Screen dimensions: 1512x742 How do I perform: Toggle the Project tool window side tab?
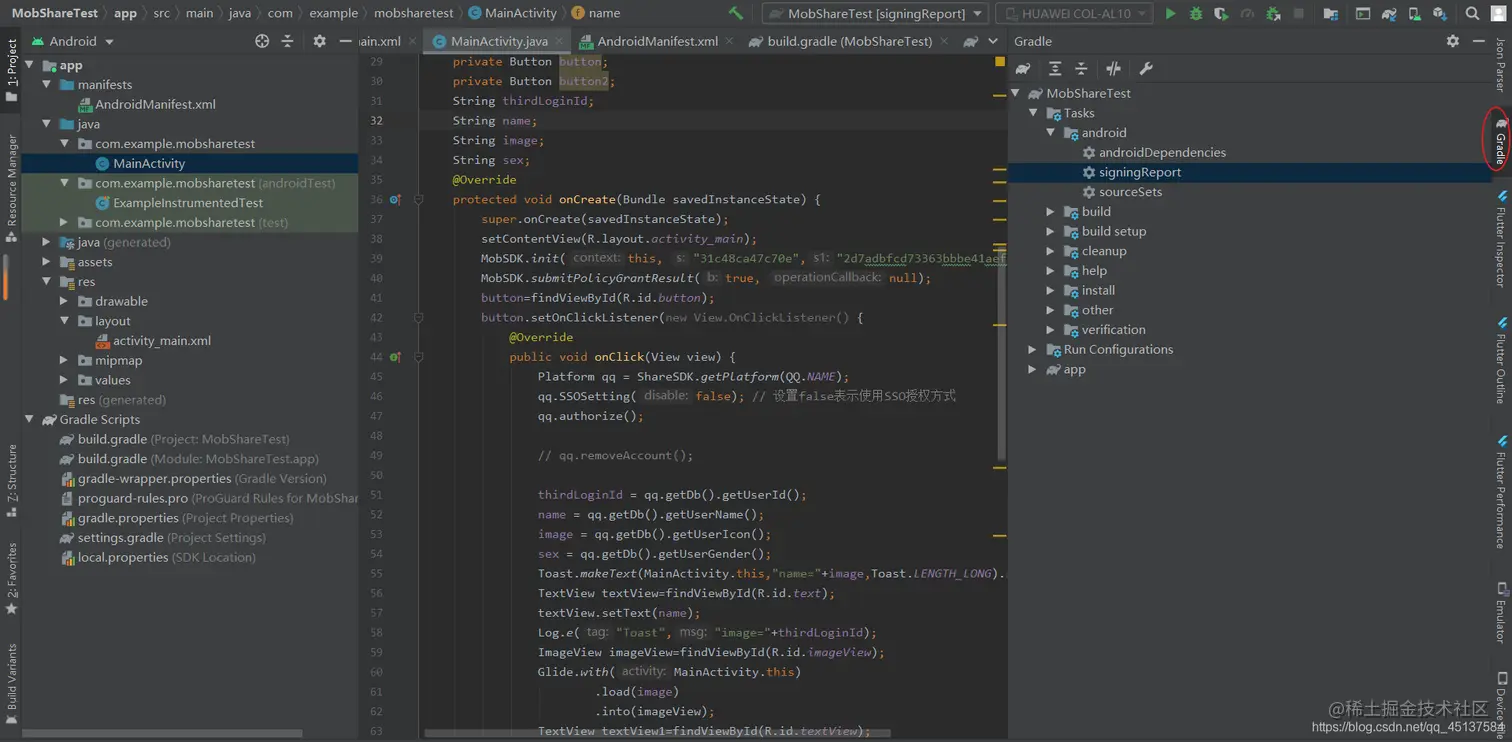[x=12, y=70]
